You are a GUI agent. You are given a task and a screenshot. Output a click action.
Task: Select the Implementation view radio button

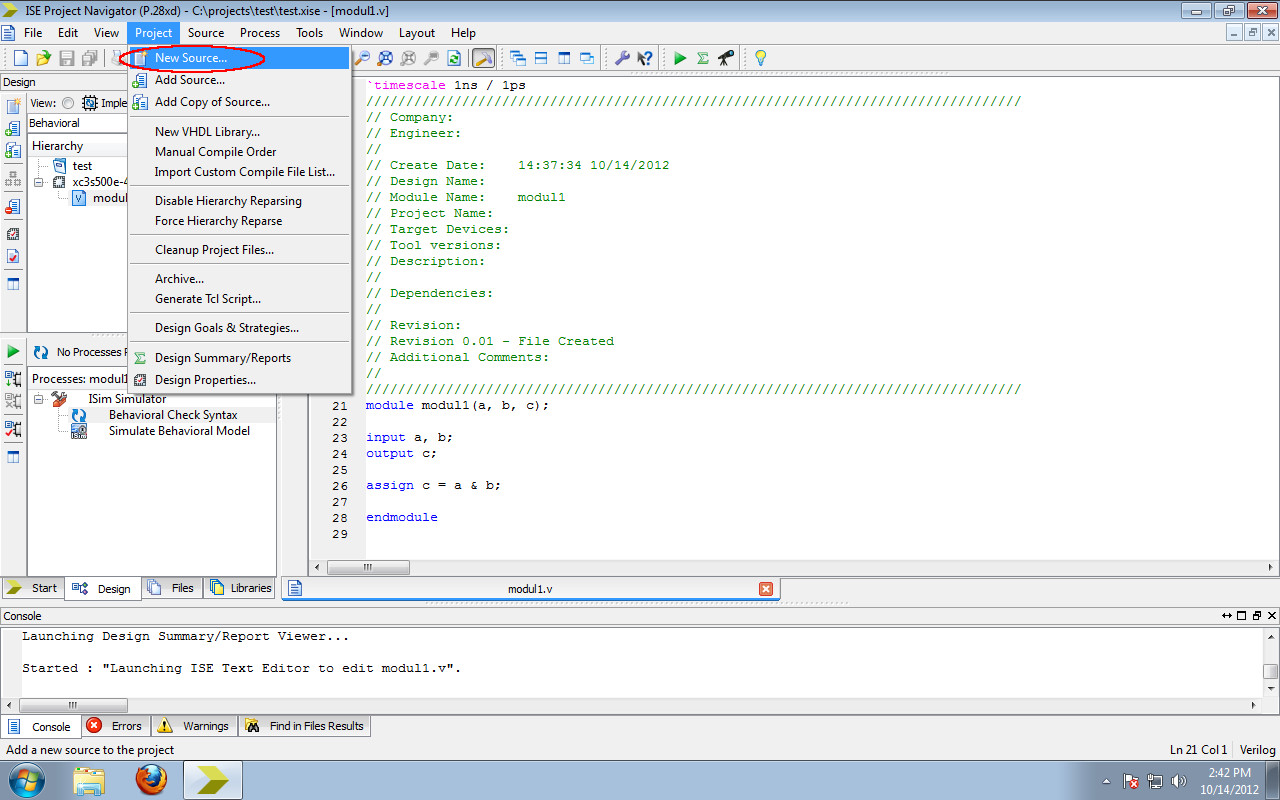point(66,103)
